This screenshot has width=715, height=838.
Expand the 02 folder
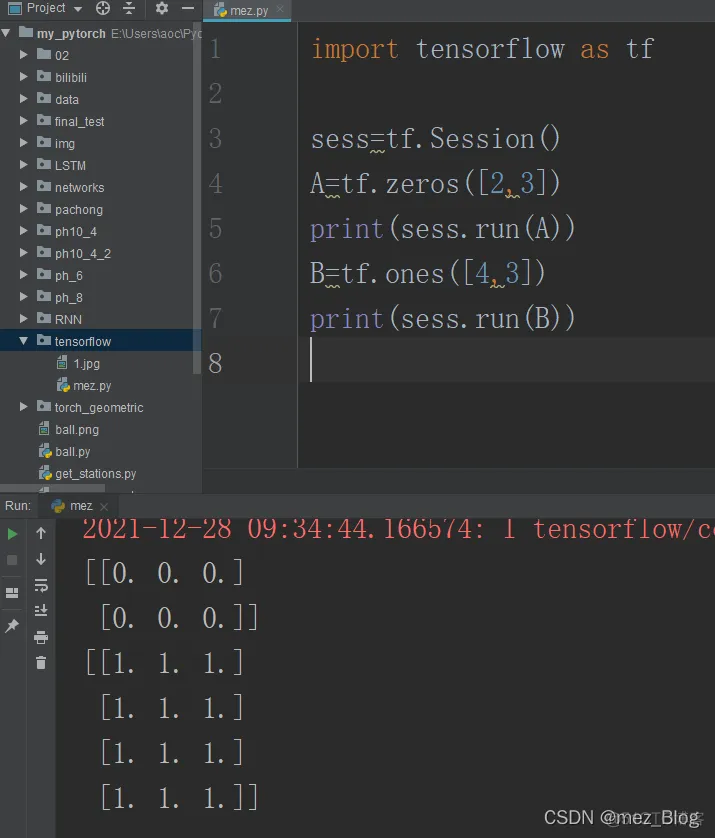pos(24,55)
